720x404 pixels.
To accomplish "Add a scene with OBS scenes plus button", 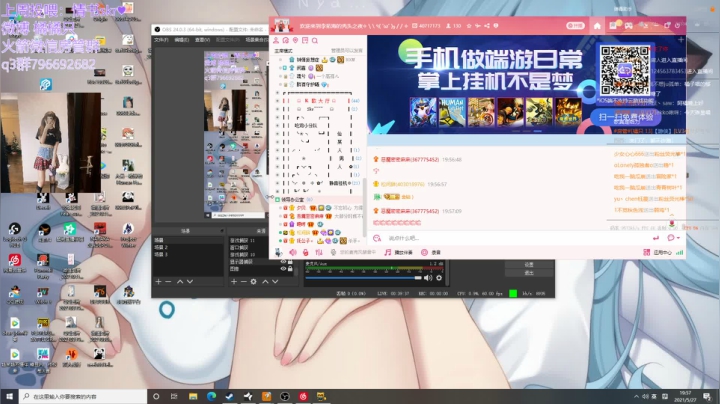I will click(x=158, y=281).
